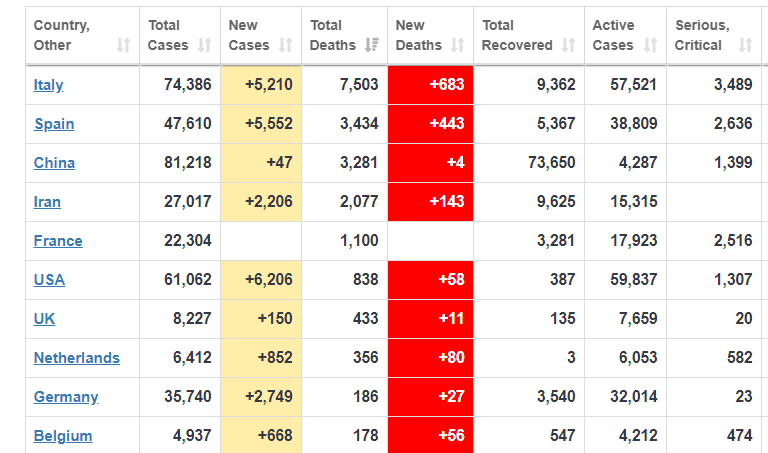Click Italy's red +683 new deaths cell
The image size is (768, 453).
click(430, 85)
